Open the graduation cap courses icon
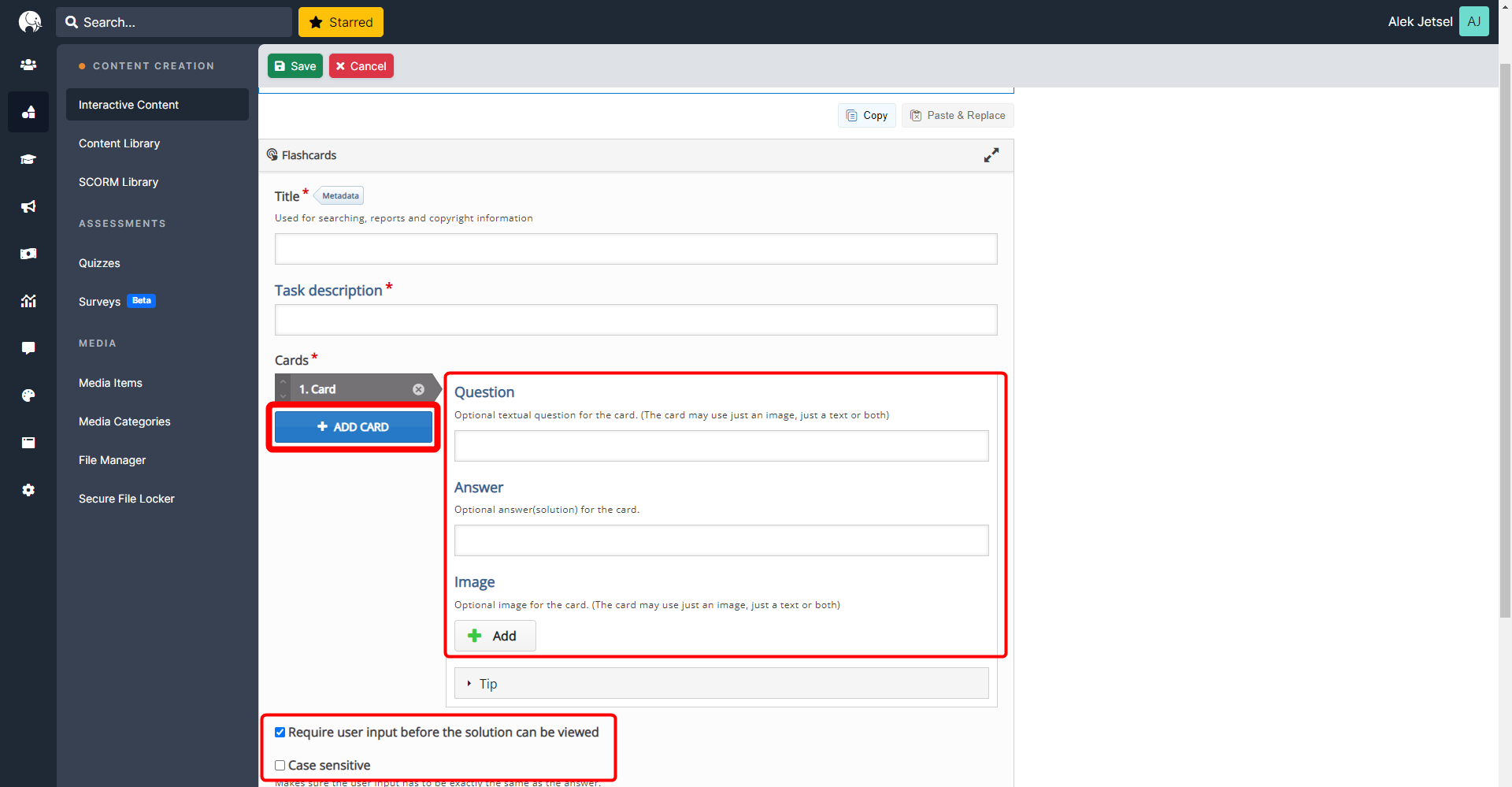Image resolution: width=1512 pixels, height=787 pixels. pos(28,159)
